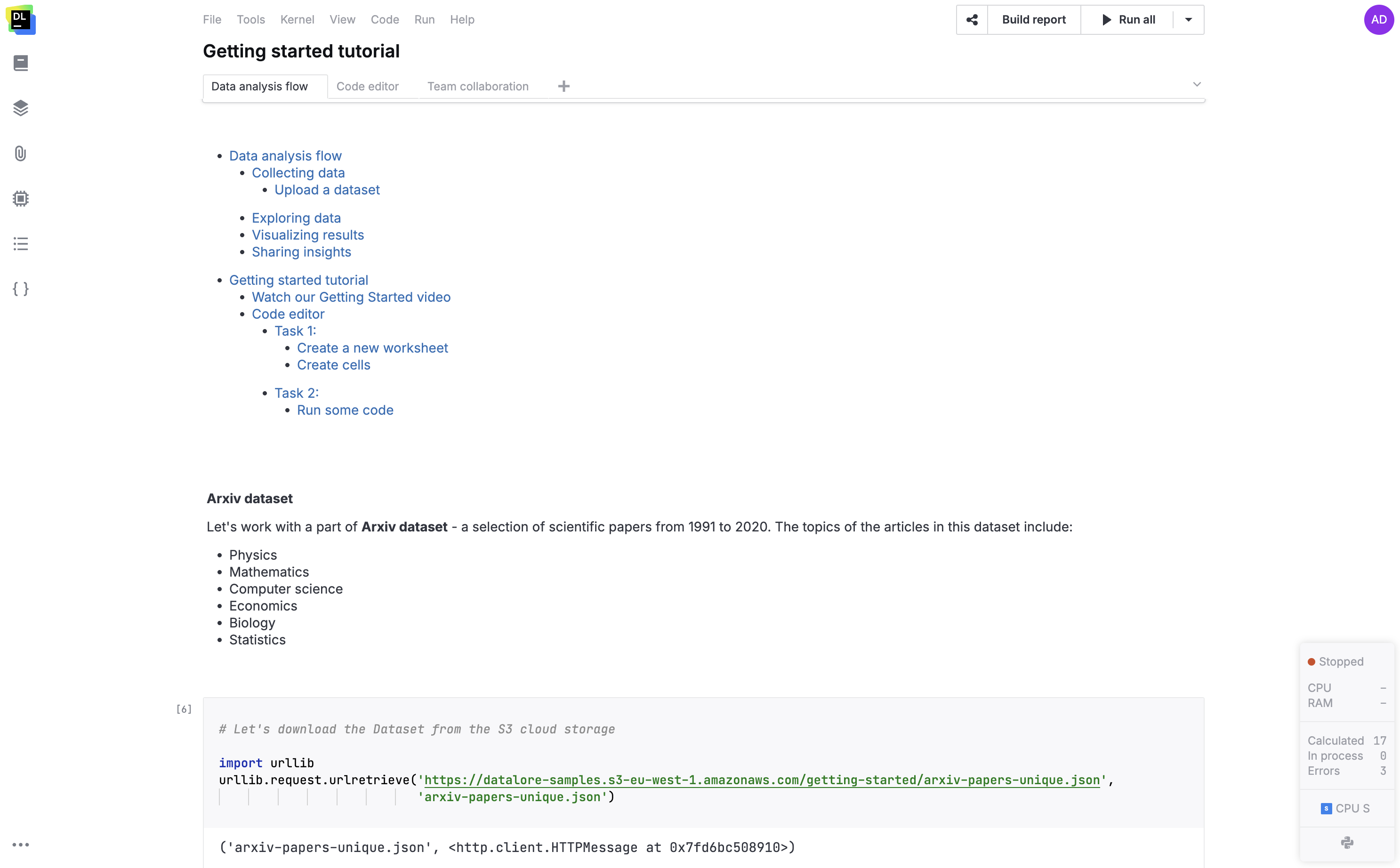
Task: Open the Run all dropdown arrow
Action: point(1187,19)
